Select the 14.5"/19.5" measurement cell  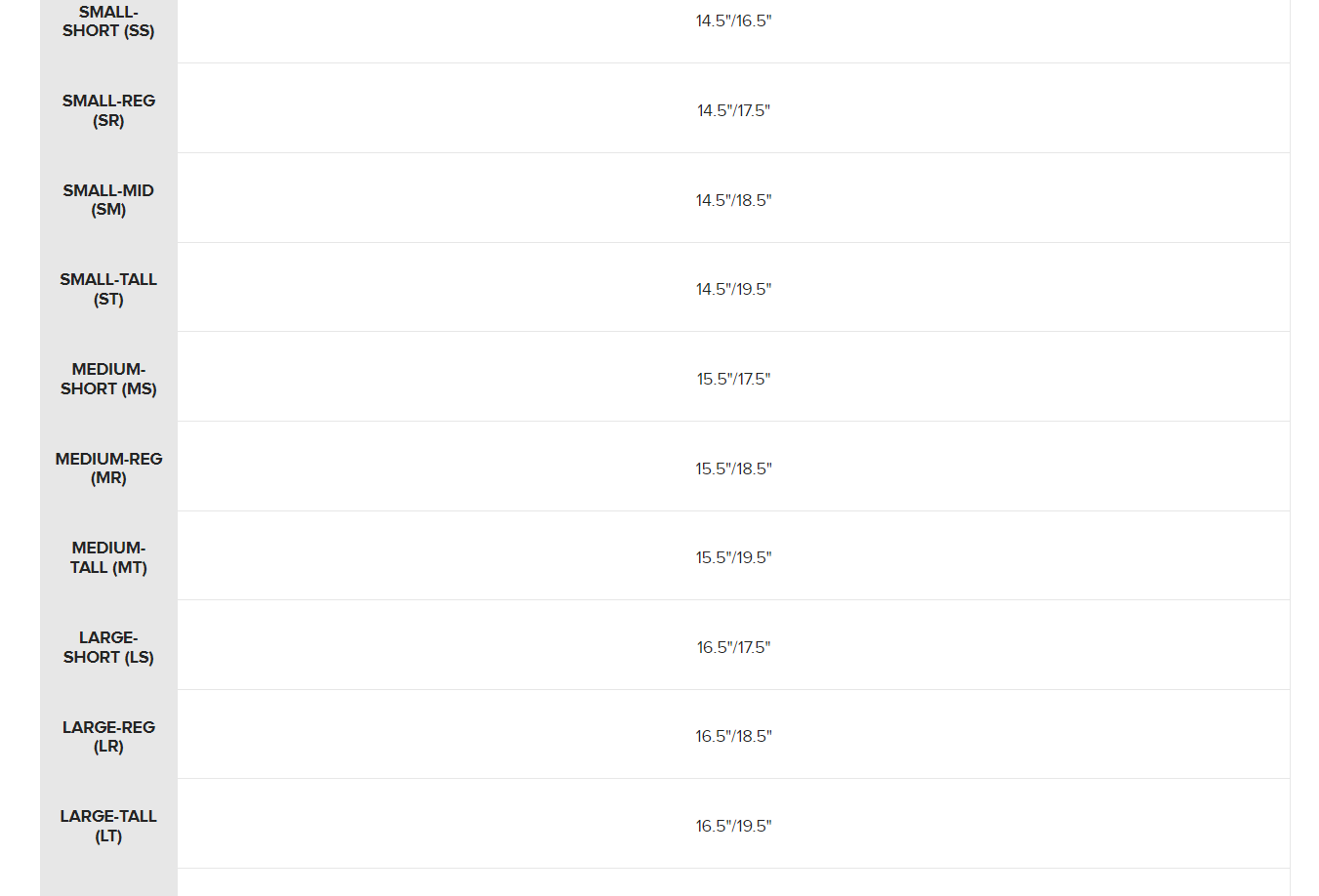coord(733,289)
